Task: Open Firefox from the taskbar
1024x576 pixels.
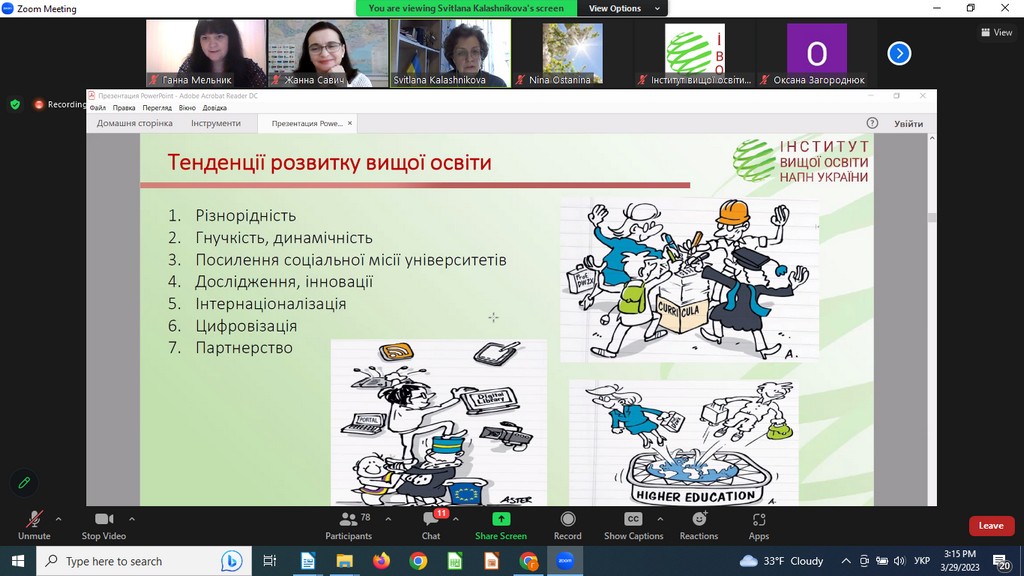Action: click(381, 561)
